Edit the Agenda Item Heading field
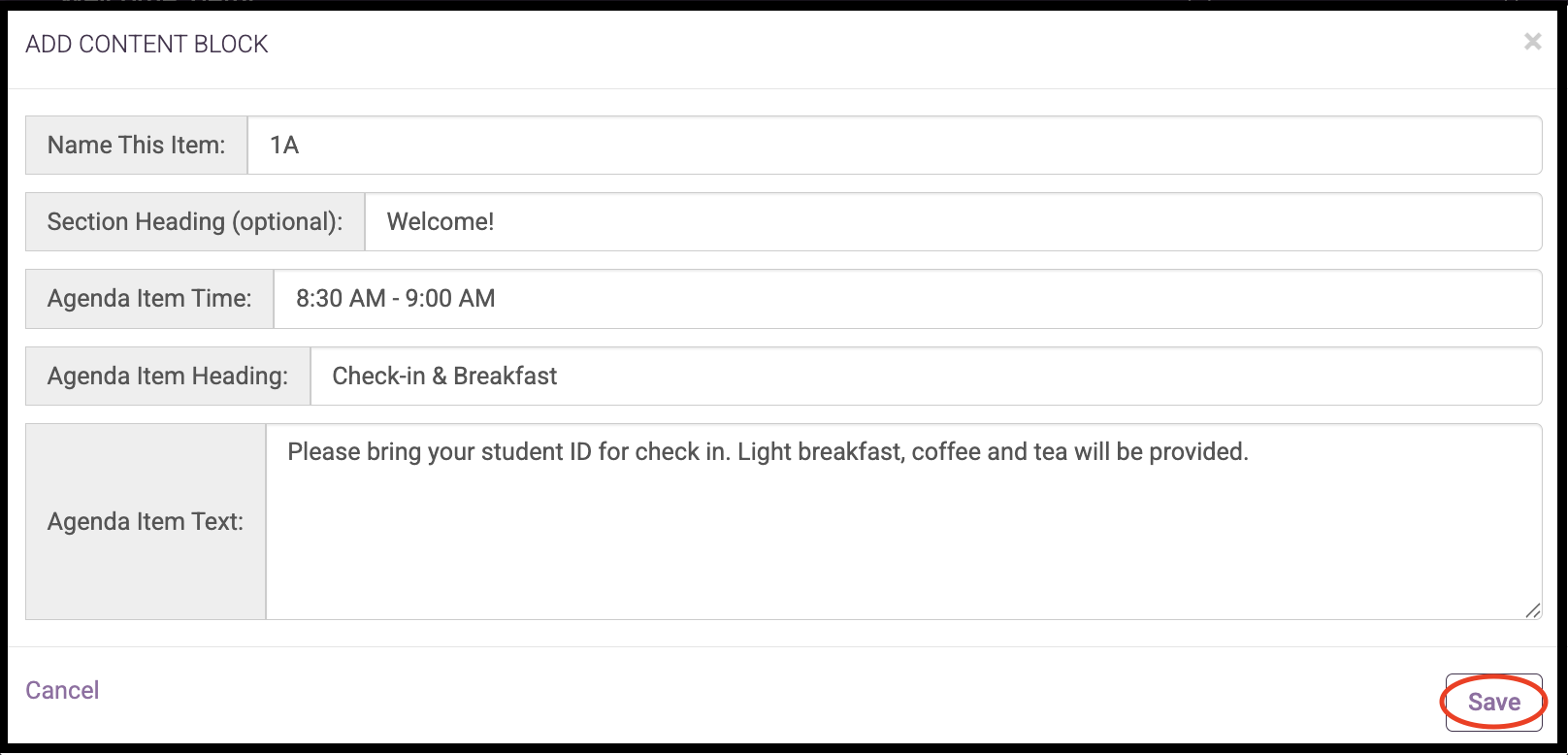Screen dimensions: 1568x755 tap(926, 377)
